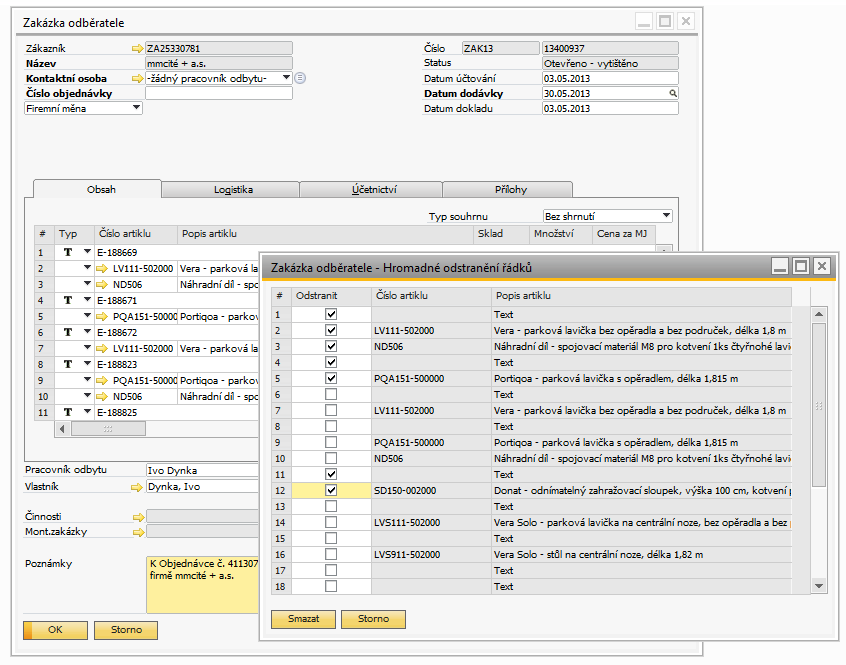Click text type T icon in row 6
This screenshot has width=846, height=665.
[68, 332]
